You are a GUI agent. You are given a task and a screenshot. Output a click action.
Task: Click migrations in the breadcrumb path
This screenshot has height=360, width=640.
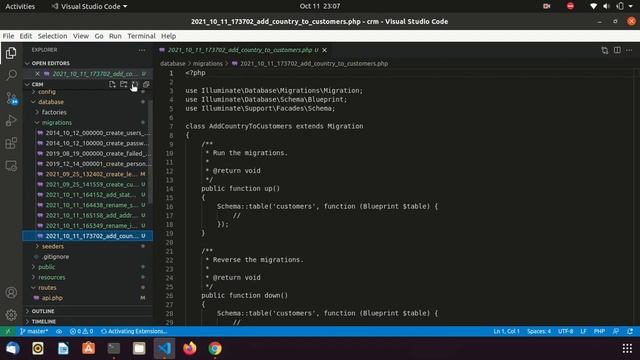(x=208, y=64)
